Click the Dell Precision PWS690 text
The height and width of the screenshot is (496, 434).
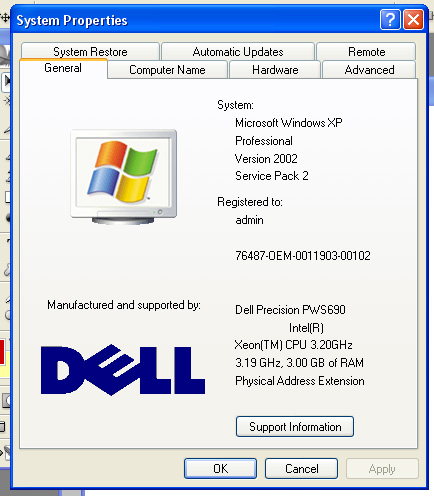[x=290, y=310]
